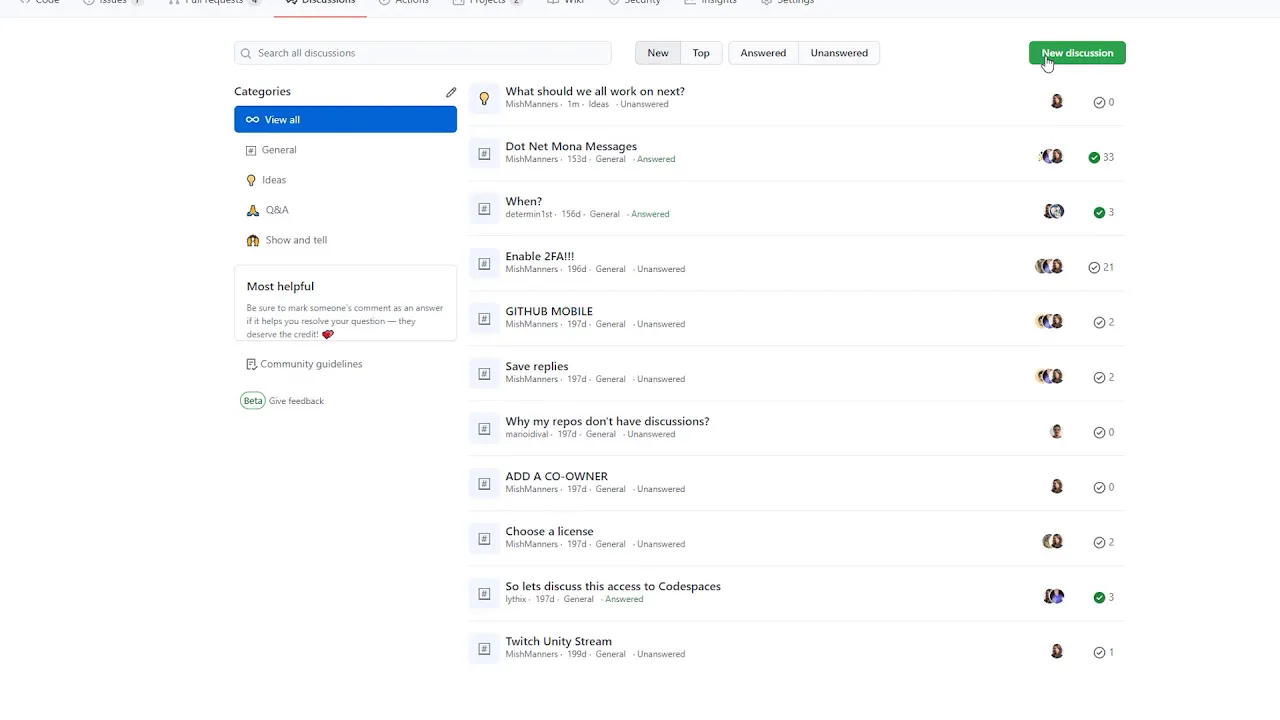
Task: Click participant avatars on Dot Net Mona Messages
Action: point(1051,157)
